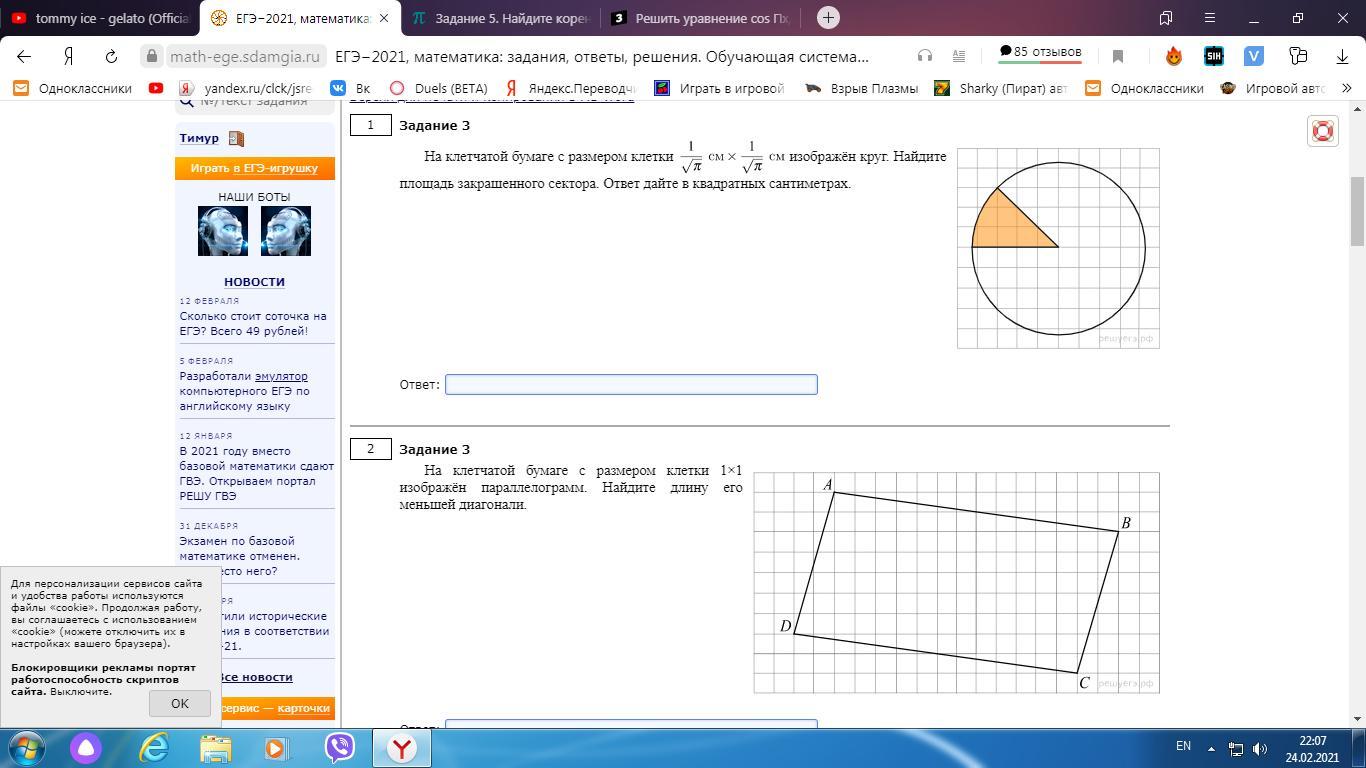Switch to the tommy ice - gelato tab
Image resolution: width=1366 pixels, height=768 pixels.
(x=100, y=18)
